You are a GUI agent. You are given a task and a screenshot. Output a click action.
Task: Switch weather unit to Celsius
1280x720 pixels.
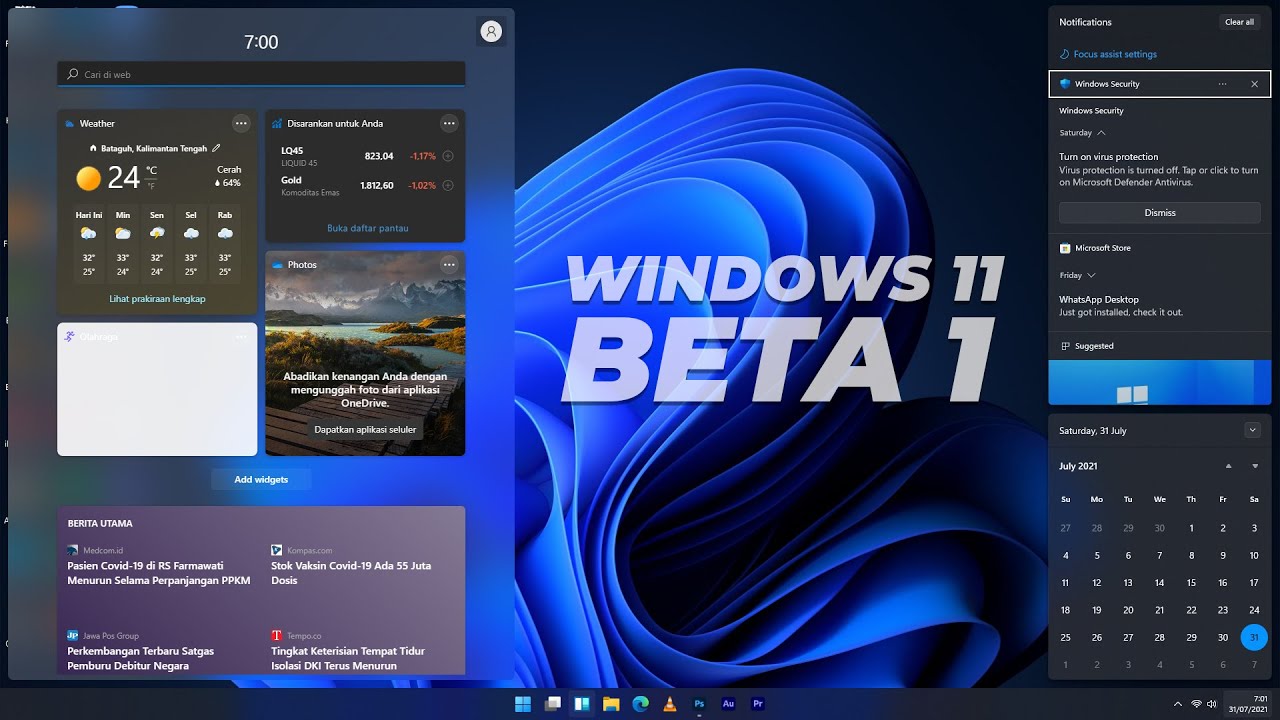[151, 170]
